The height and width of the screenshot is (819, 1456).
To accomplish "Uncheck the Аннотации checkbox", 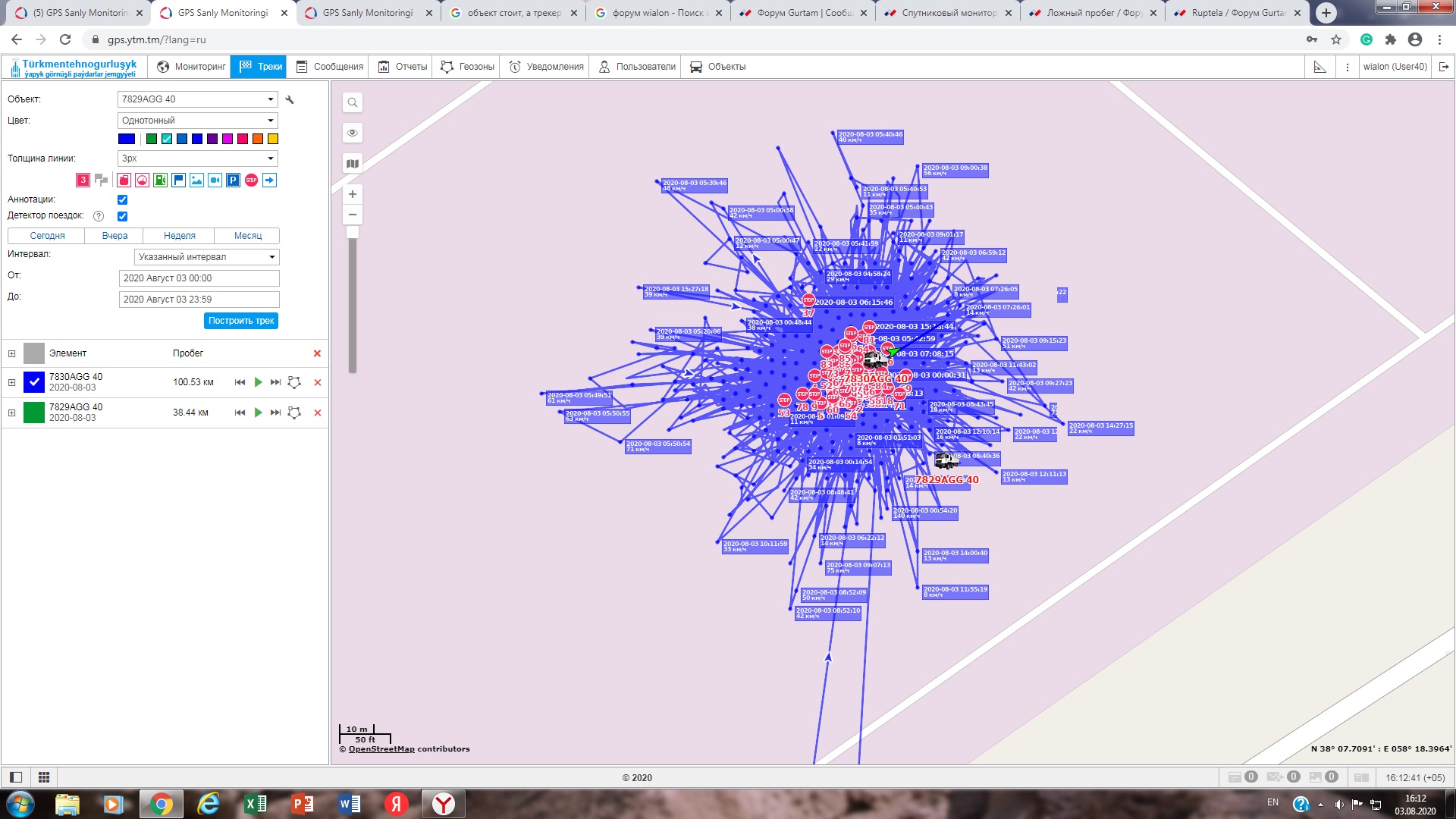I will pyautogui.click(x=122, y=199).
